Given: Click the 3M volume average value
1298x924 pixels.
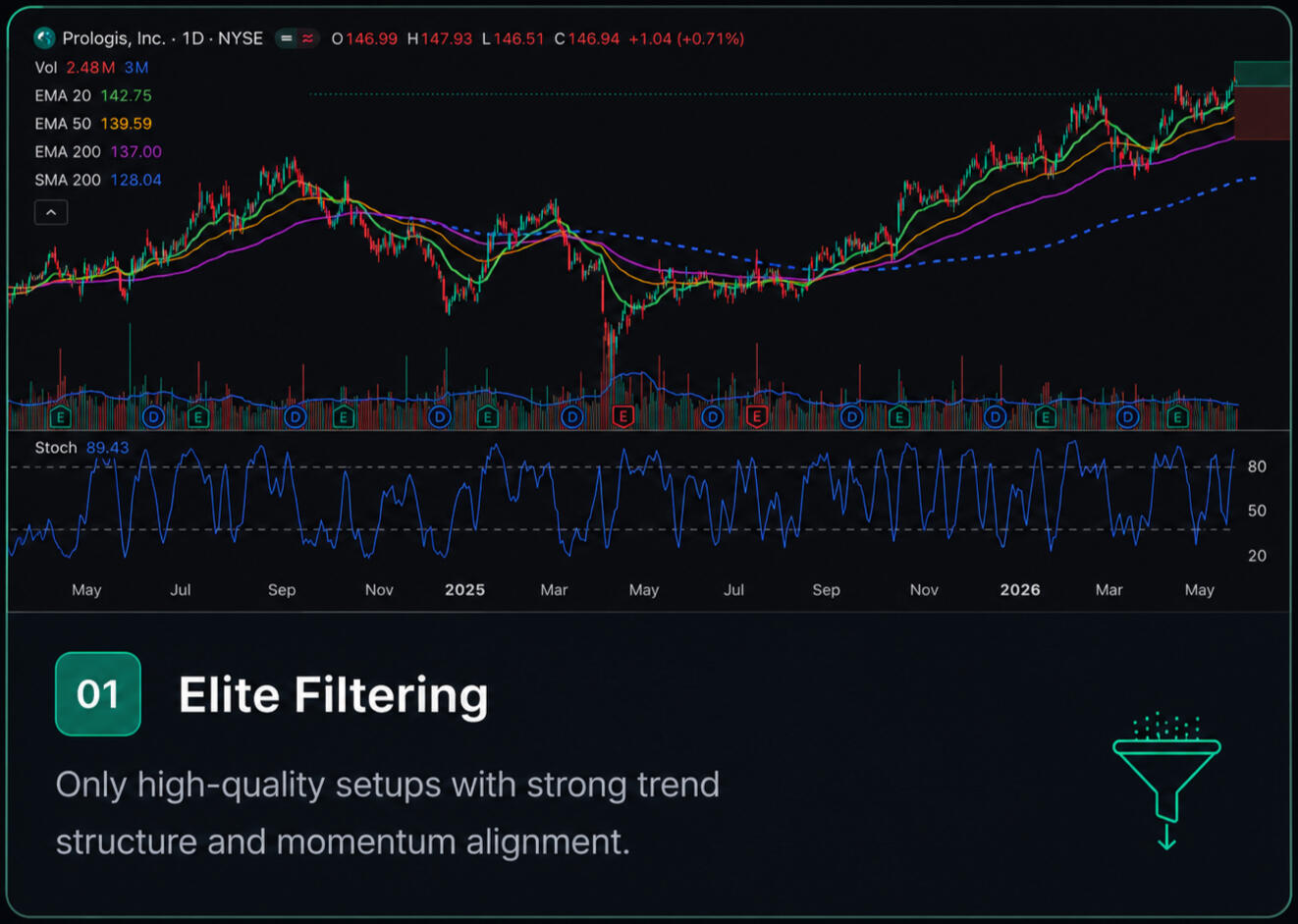Looking at the screenshot, I should tap(136, 67).
